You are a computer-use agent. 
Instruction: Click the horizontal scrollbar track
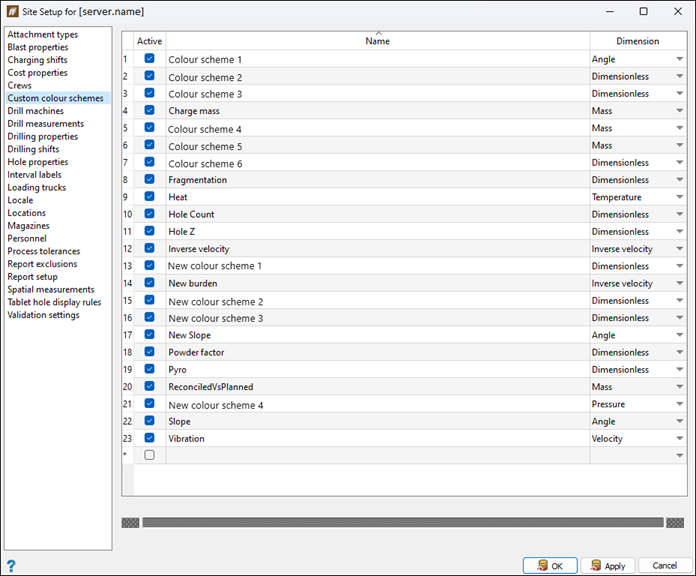pos(402,522)
